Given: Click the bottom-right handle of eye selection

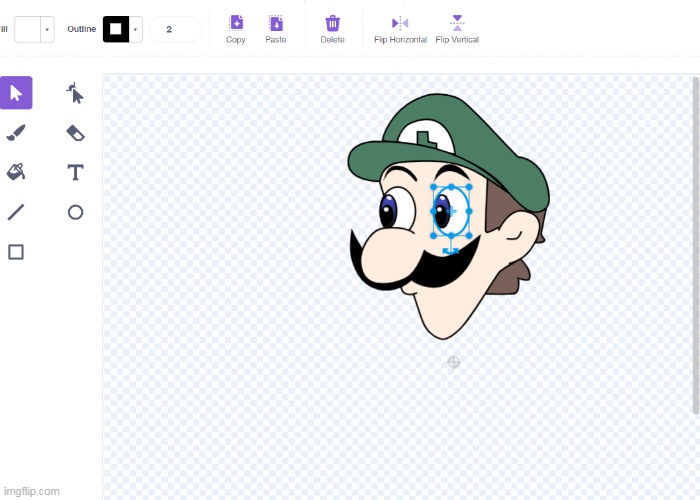Looking at the screenshot, I should click(x=469, y=235).
